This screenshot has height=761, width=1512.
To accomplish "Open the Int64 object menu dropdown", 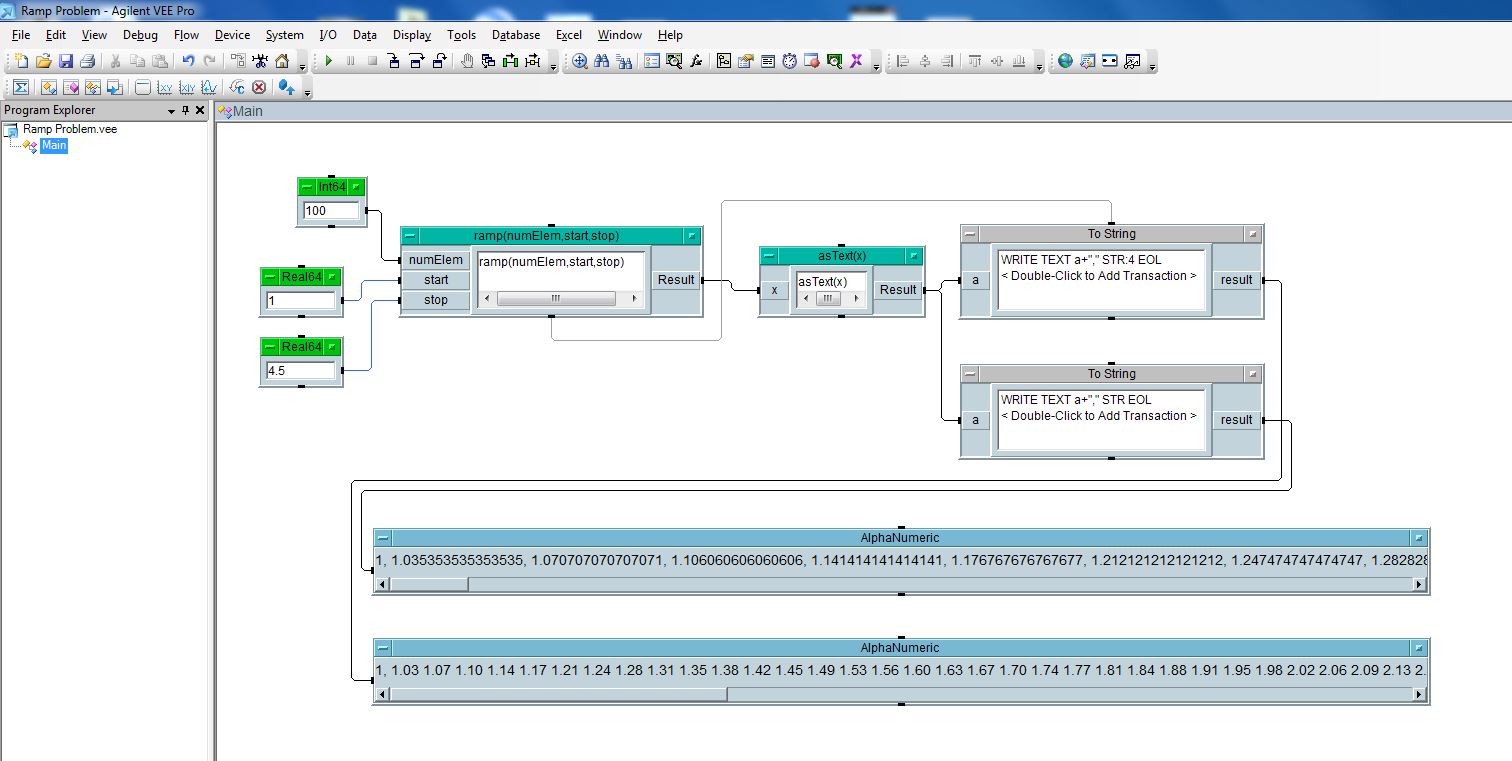I will (356, 187).
